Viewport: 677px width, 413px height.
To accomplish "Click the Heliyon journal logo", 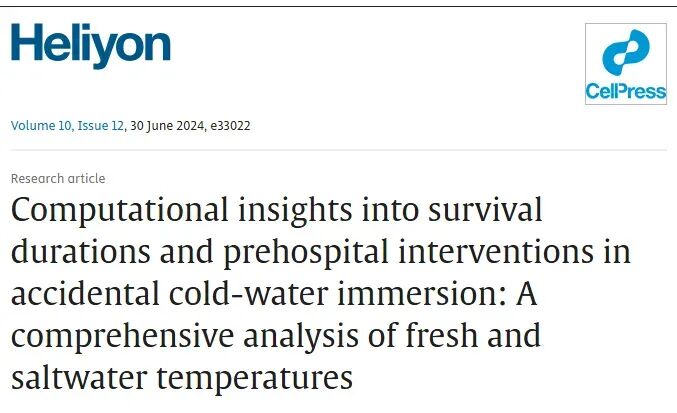I will point(91,46).
